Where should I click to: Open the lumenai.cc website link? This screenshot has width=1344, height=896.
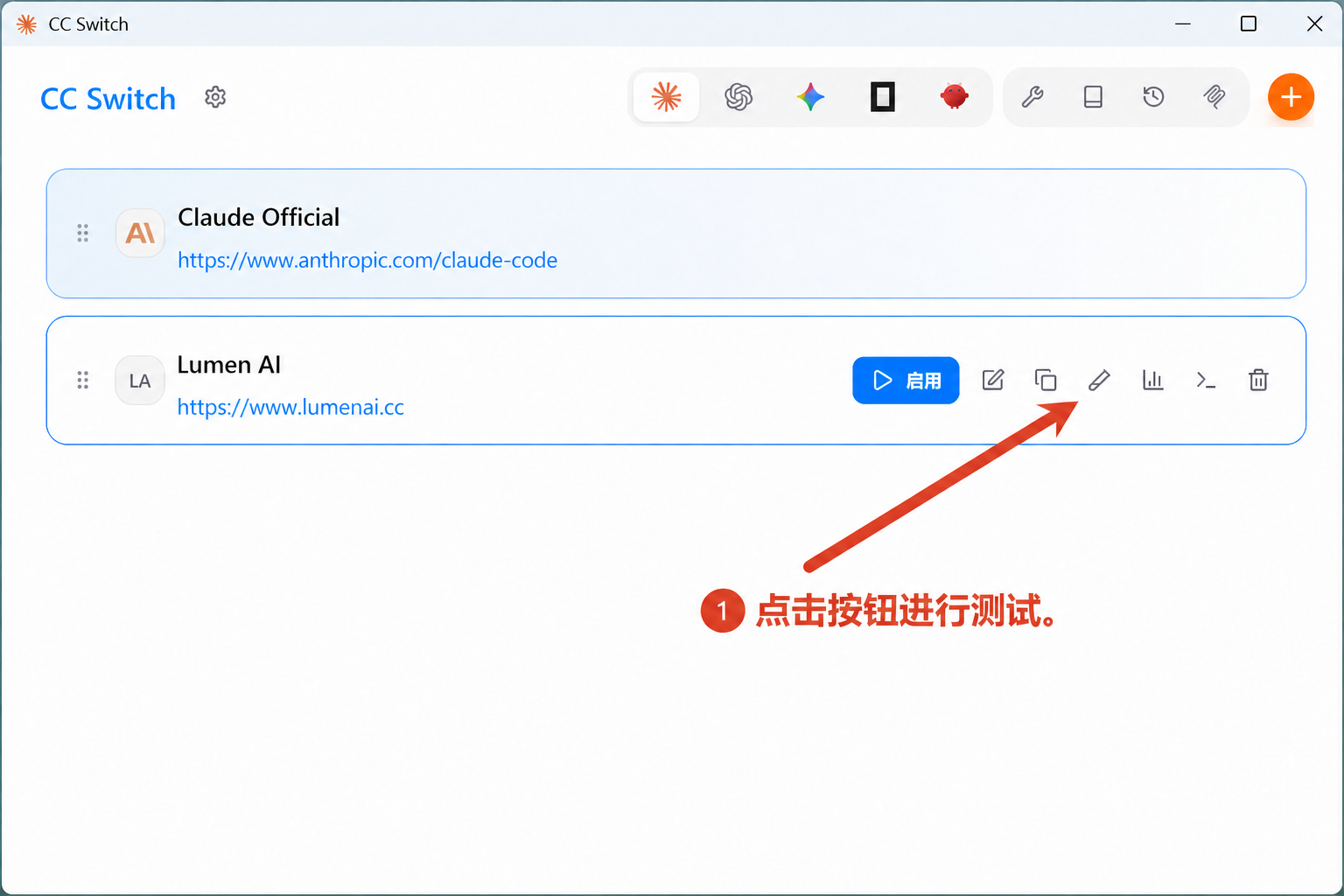pos(290,407)
